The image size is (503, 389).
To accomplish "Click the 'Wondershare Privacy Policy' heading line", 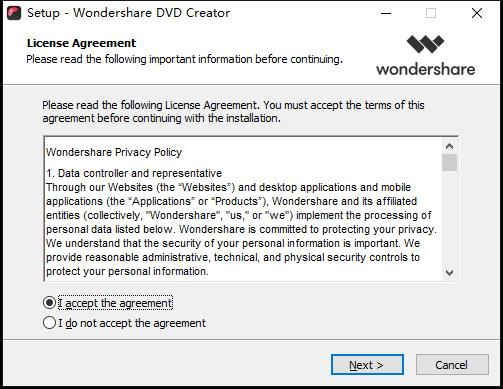I will (114, 152).
